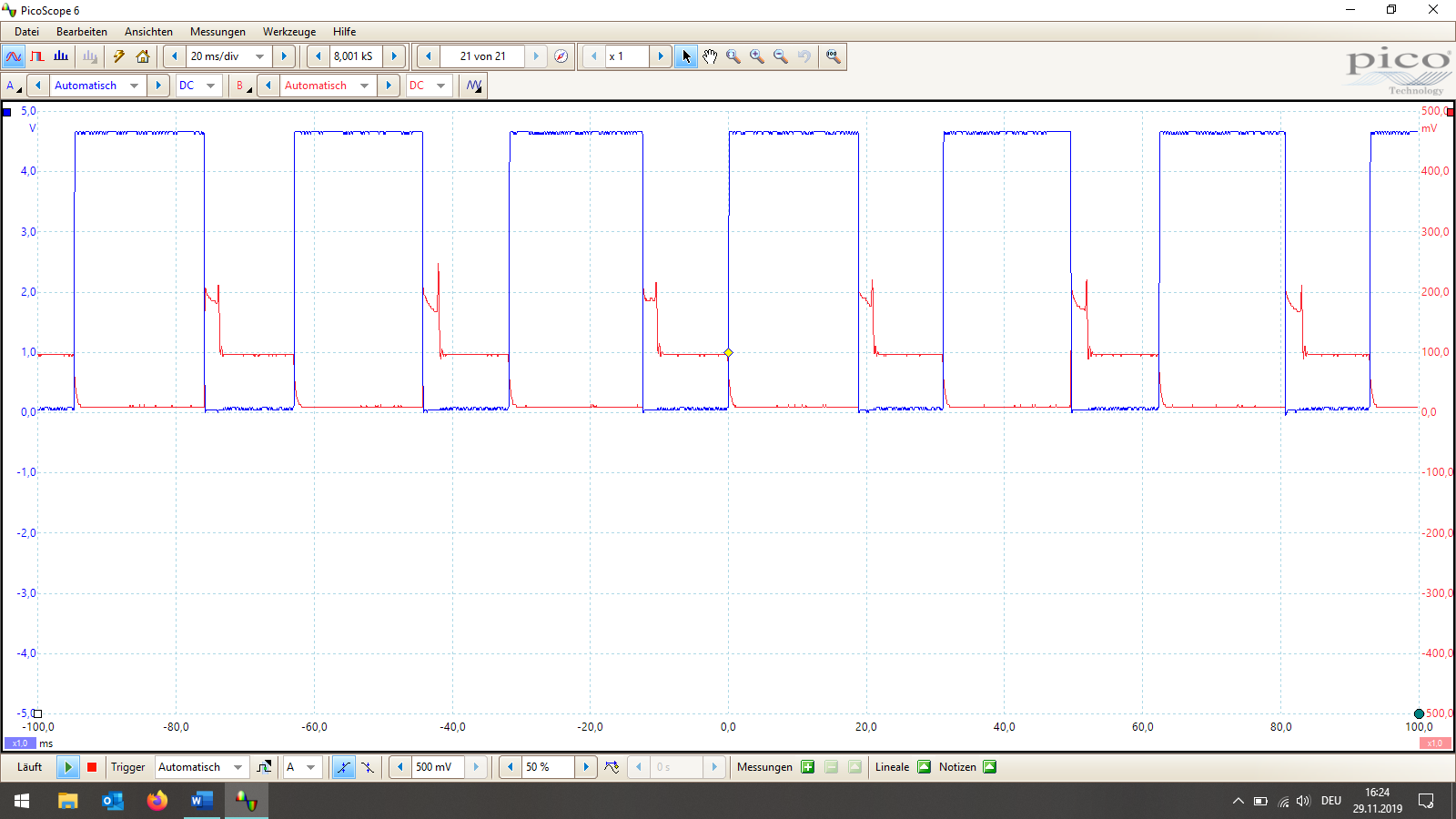Click the 21 von 21 buffer field

tap(482, 56)
